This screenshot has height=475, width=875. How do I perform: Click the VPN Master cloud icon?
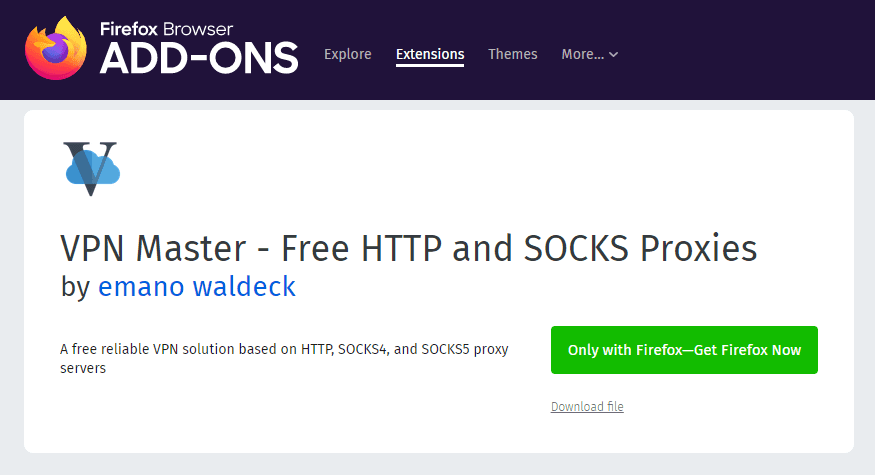coord(92,167)
